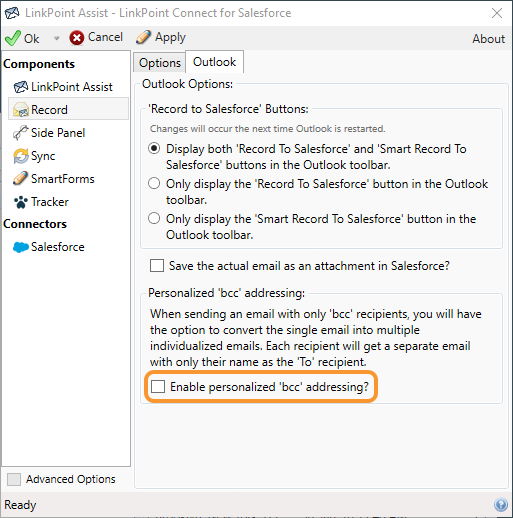Select only 'Smart Record To Salesforce' radio
The image size is (513, 518).
pos(154,218)
